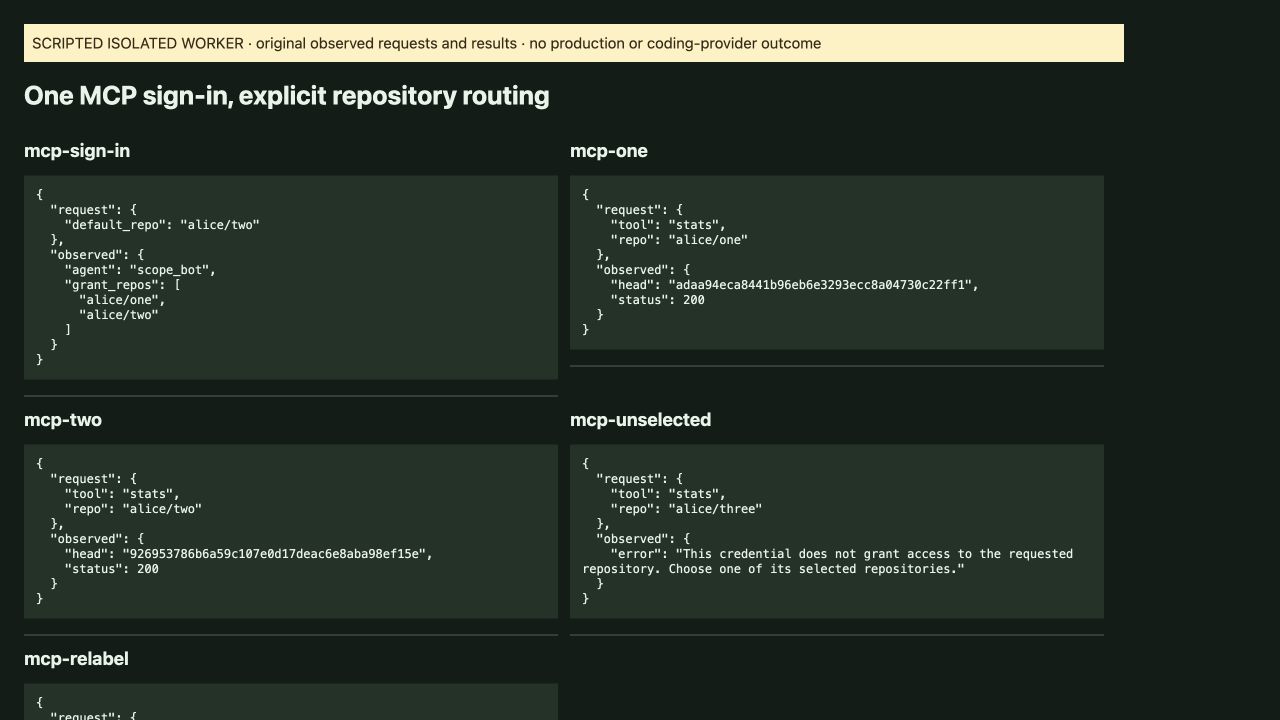Click the "status": 200 line in mcp-two
The width and height of the screenshot is (1280, 720).
(112, 569)
